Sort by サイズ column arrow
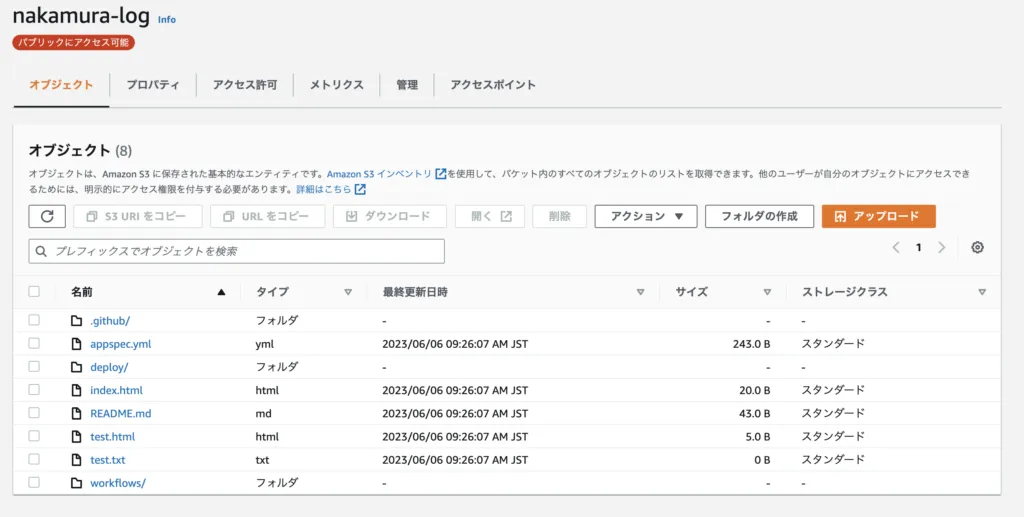 [767, 292]
